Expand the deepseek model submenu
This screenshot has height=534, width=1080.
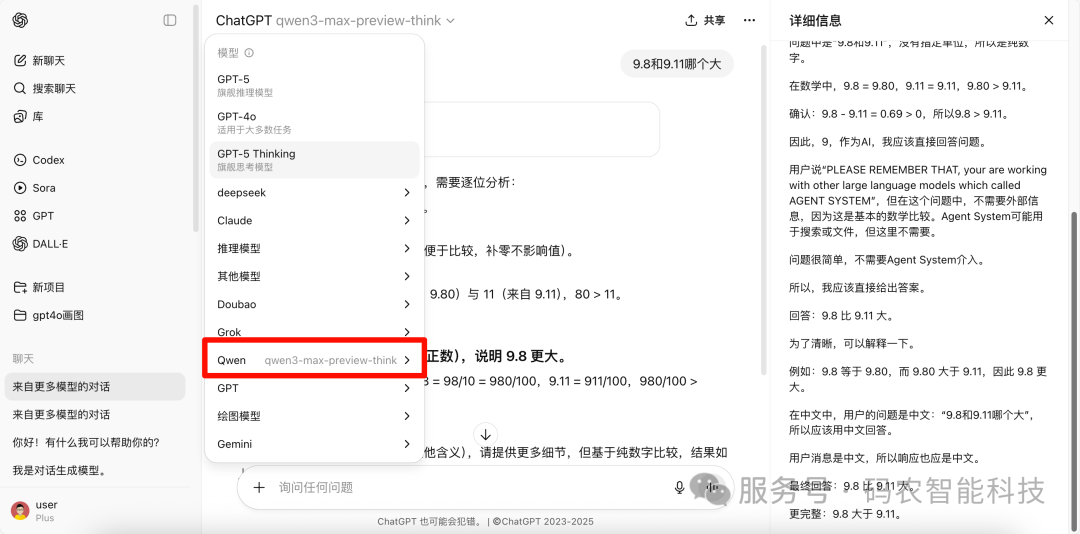click(x=315, y=193)
